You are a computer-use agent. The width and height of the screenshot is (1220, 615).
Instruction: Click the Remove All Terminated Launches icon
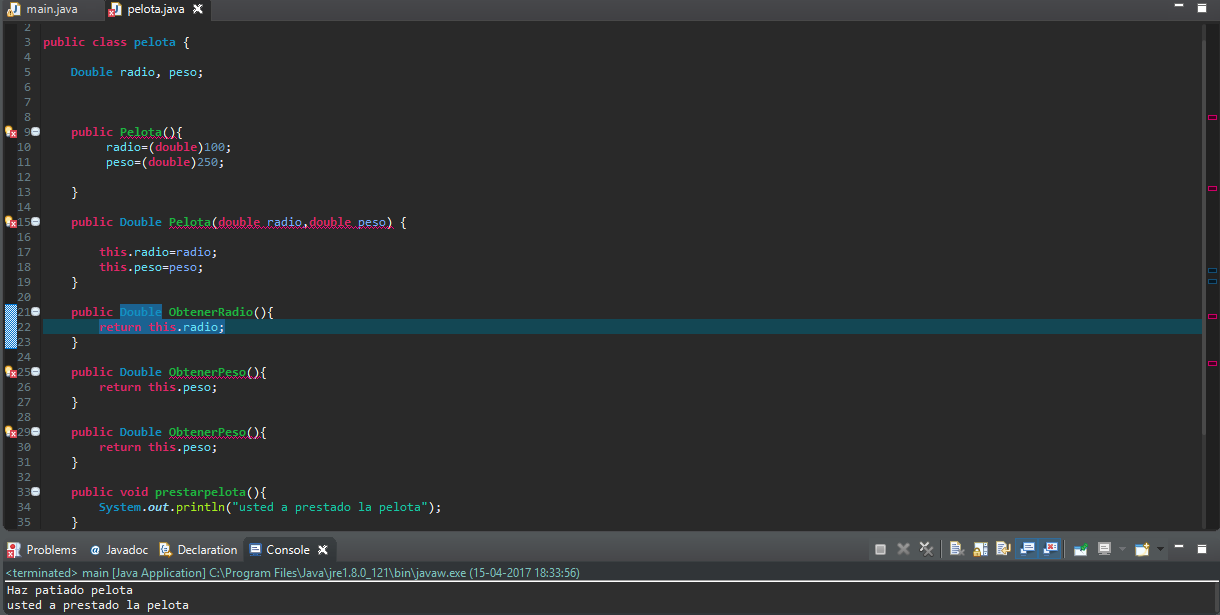(927, 549)
